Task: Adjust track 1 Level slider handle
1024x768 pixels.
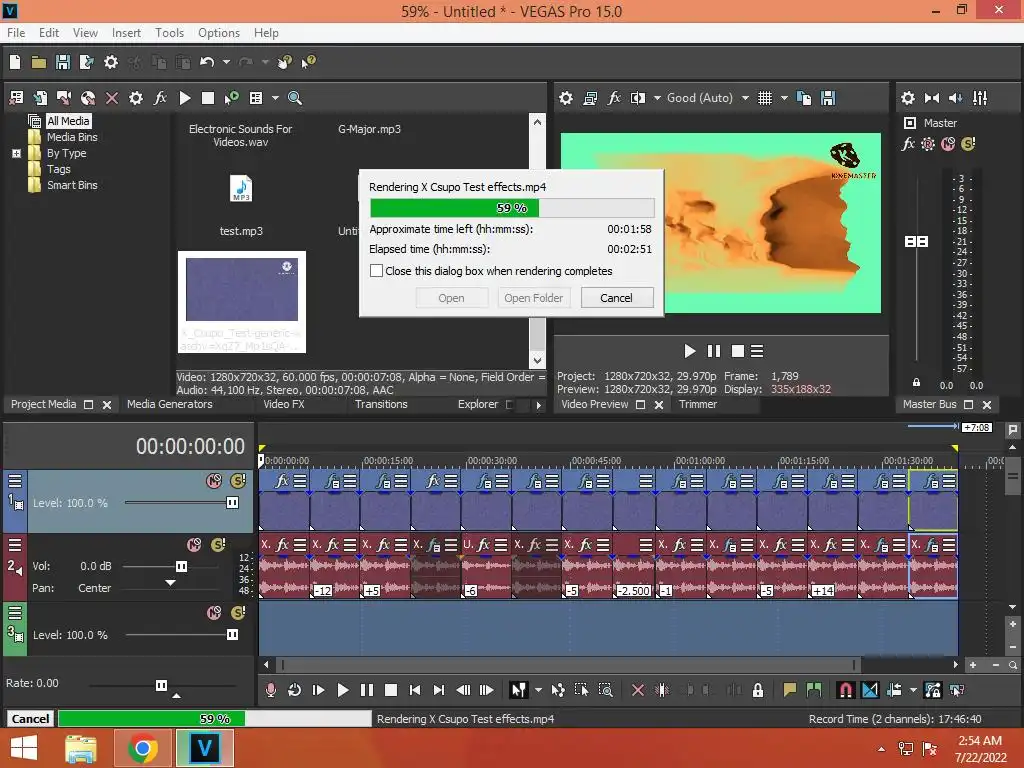Action: click(232, 503)
